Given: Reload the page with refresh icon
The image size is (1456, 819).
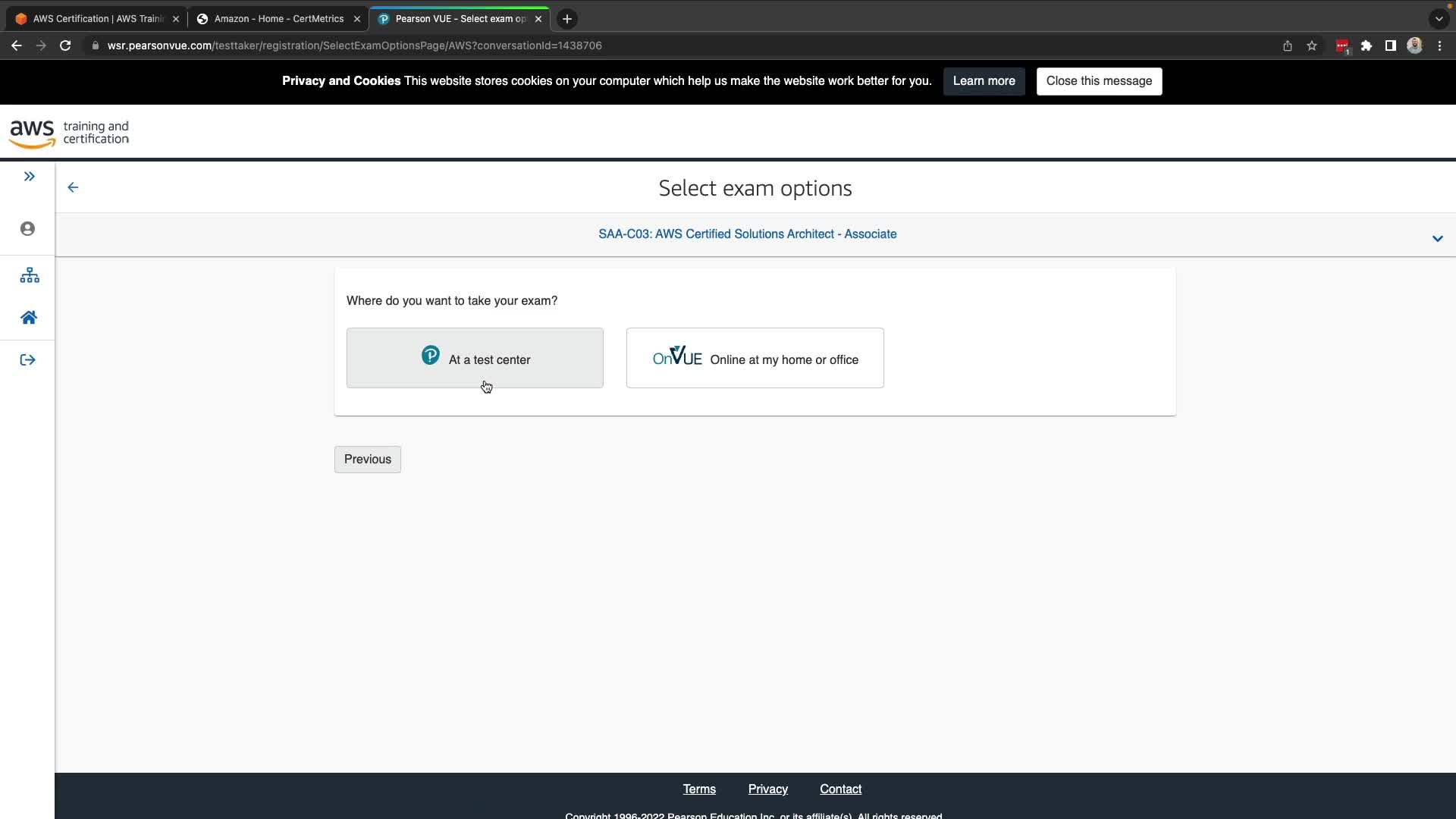Looking at the screenshot, I should 65,45.
